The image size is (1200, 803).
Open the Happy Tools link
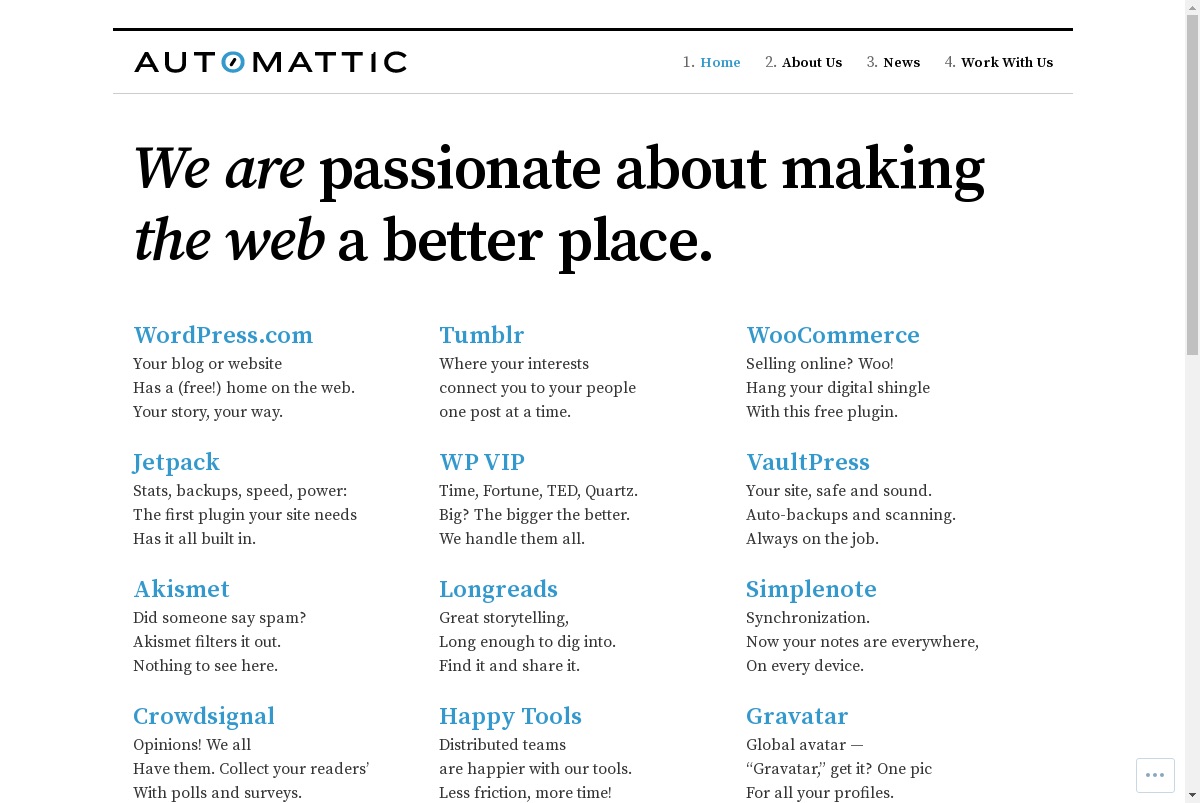coord(510,716)
